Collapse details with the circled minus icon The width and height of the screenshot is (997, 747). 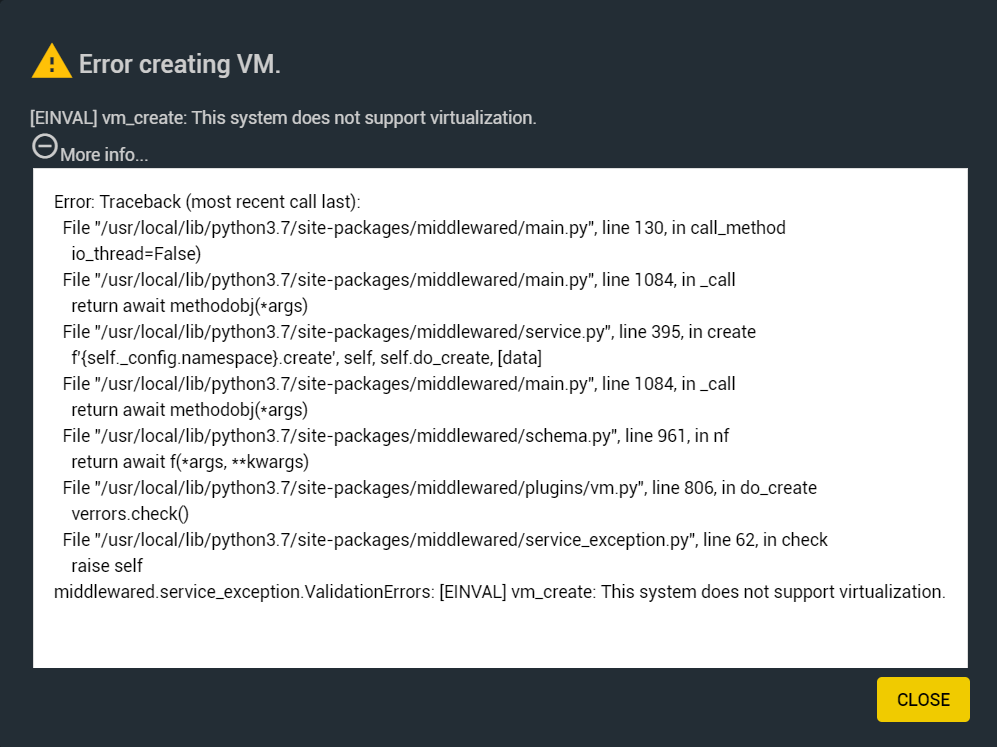point(45,146)
